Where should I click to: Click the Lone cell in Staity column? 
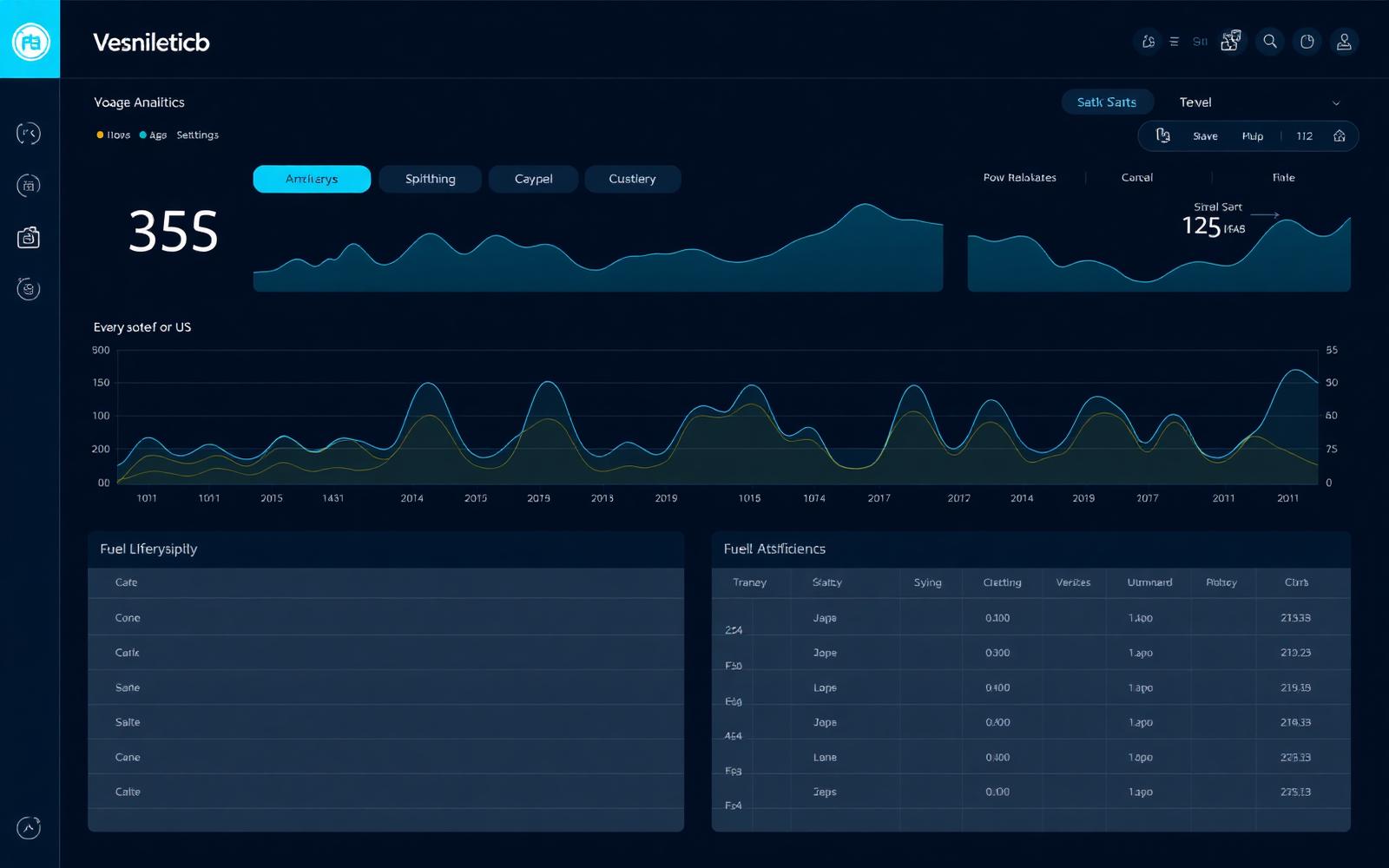[x=825, y=757]
